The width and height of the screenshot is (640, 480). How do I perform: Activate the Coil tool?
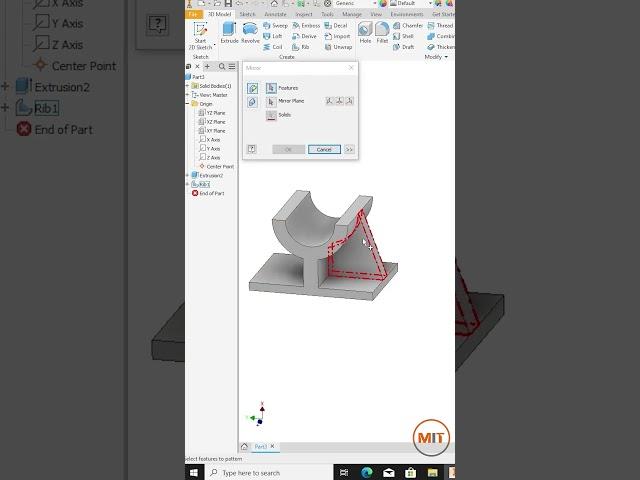tap(273, 47)
